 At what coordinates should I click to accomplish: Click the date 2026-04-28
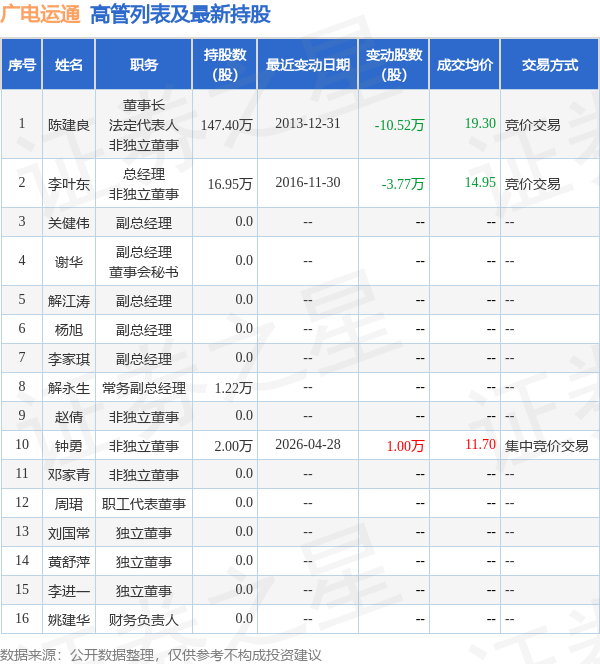click(x=308, y=444)
